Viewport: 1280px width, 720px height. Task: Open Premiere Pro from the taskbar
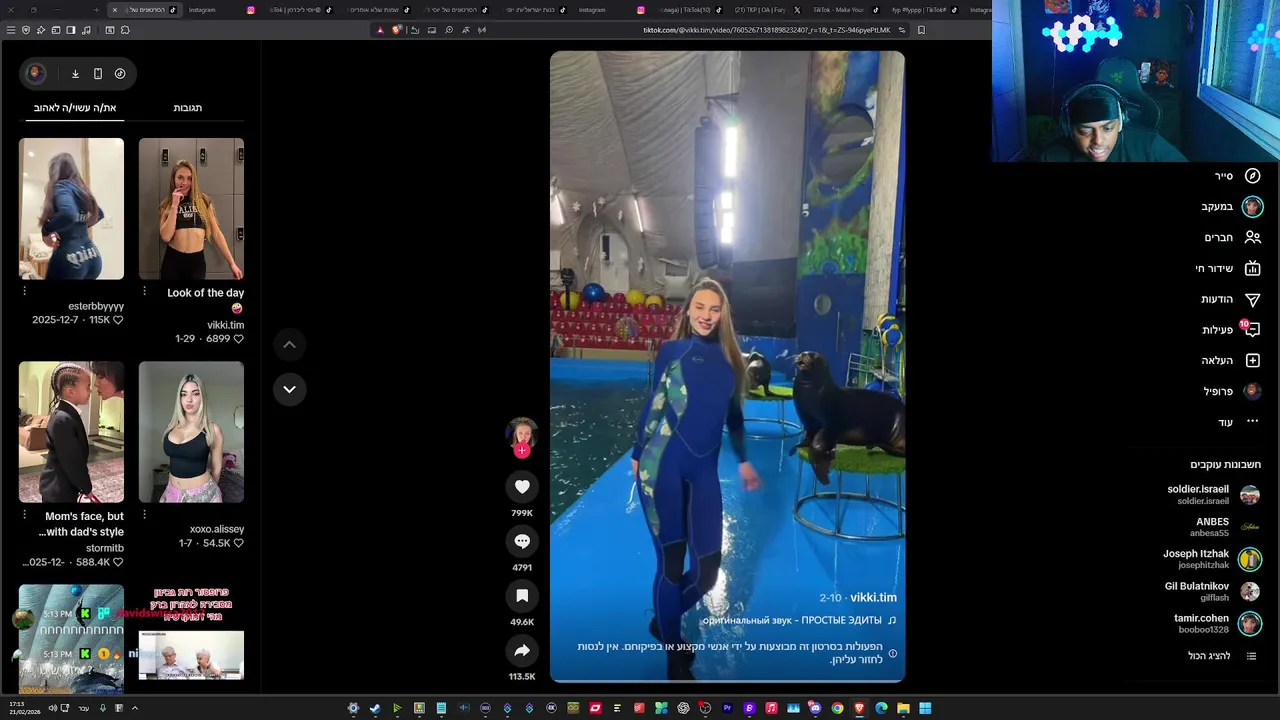coord(727,708)
